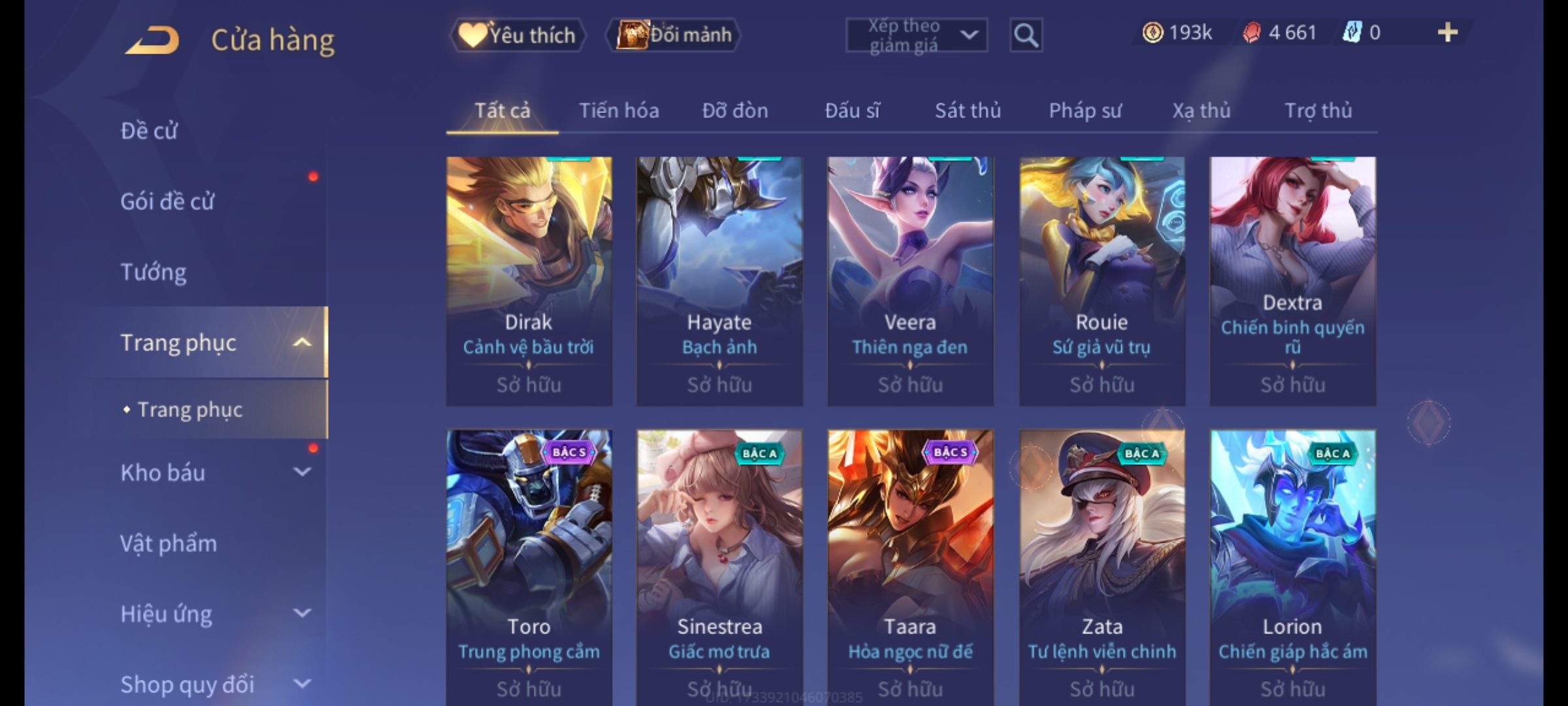Image resolution: width=1568 pixels, height=706 pixels.
Task: Collapse the Trang phục sidebar section
Action: (x=302, y=343)
